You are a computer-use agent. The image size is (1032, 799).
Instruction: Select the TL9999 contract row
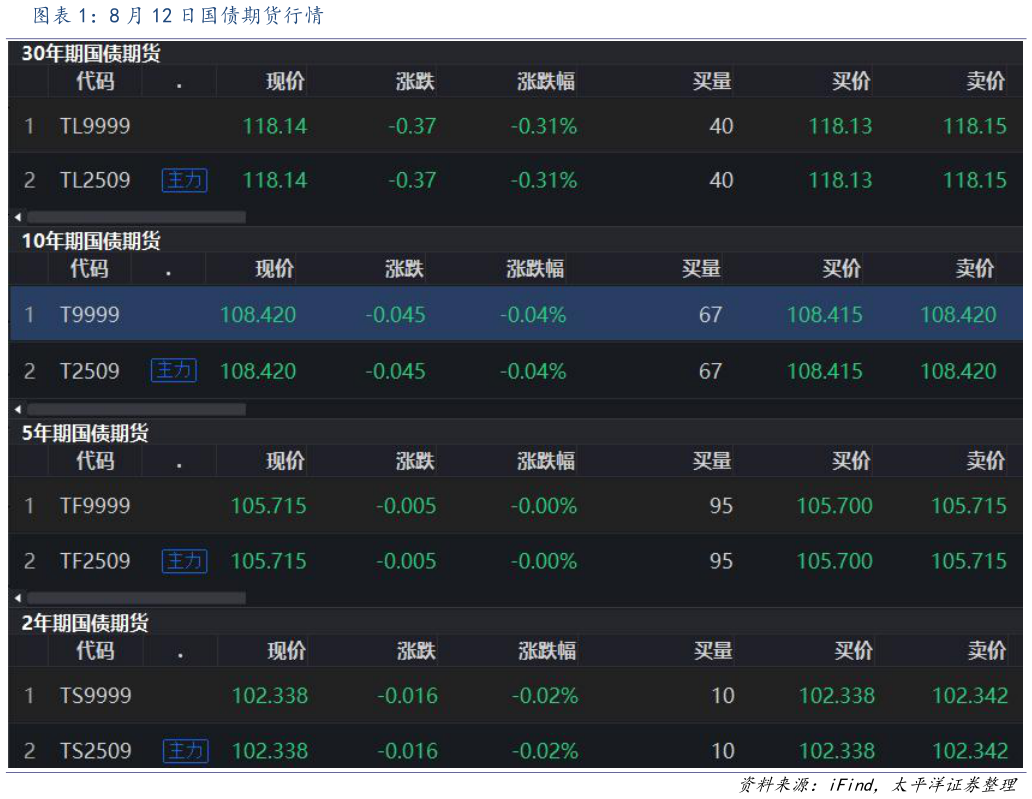[95, 126]
